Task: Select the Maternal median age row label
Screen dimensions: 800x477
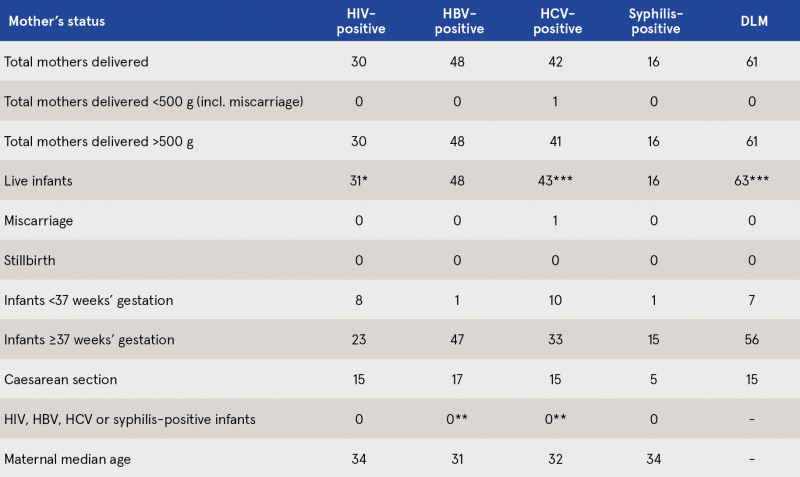Action: (67, 459)
